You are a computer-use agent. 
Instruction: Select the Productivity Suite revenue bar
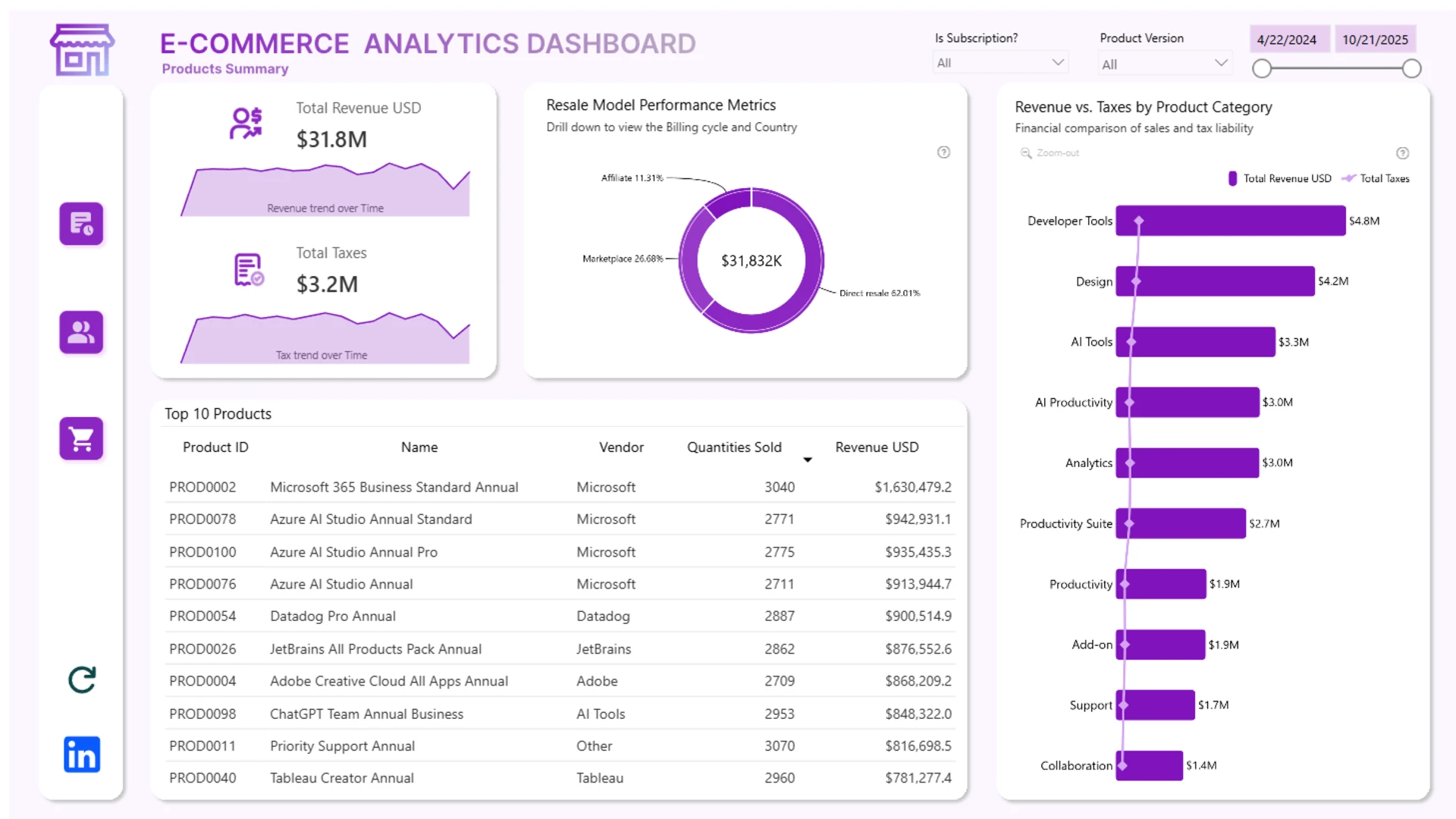(1181, 523)
